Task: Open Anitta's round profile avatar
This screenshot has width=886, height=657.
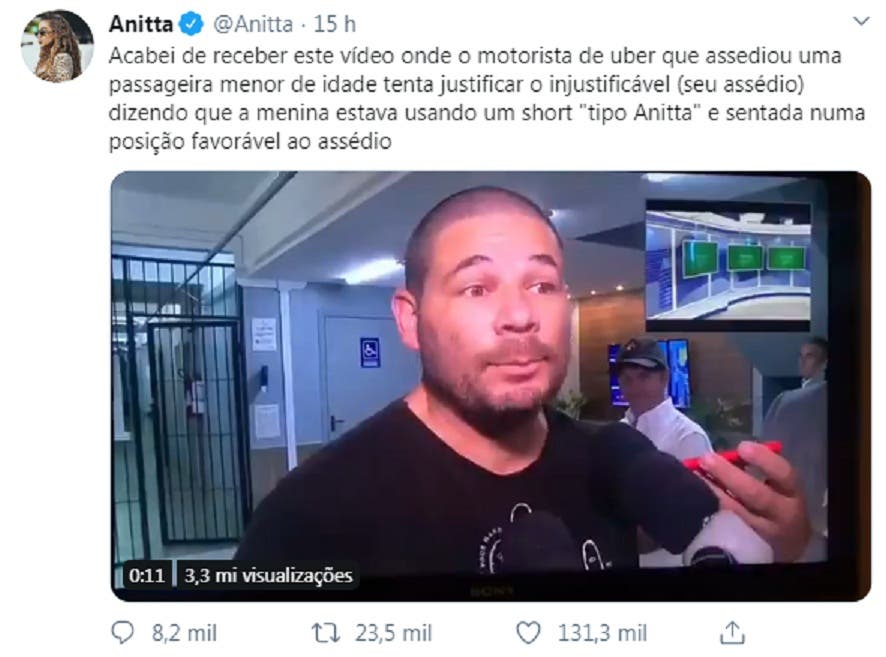Action: pos(57,46)
